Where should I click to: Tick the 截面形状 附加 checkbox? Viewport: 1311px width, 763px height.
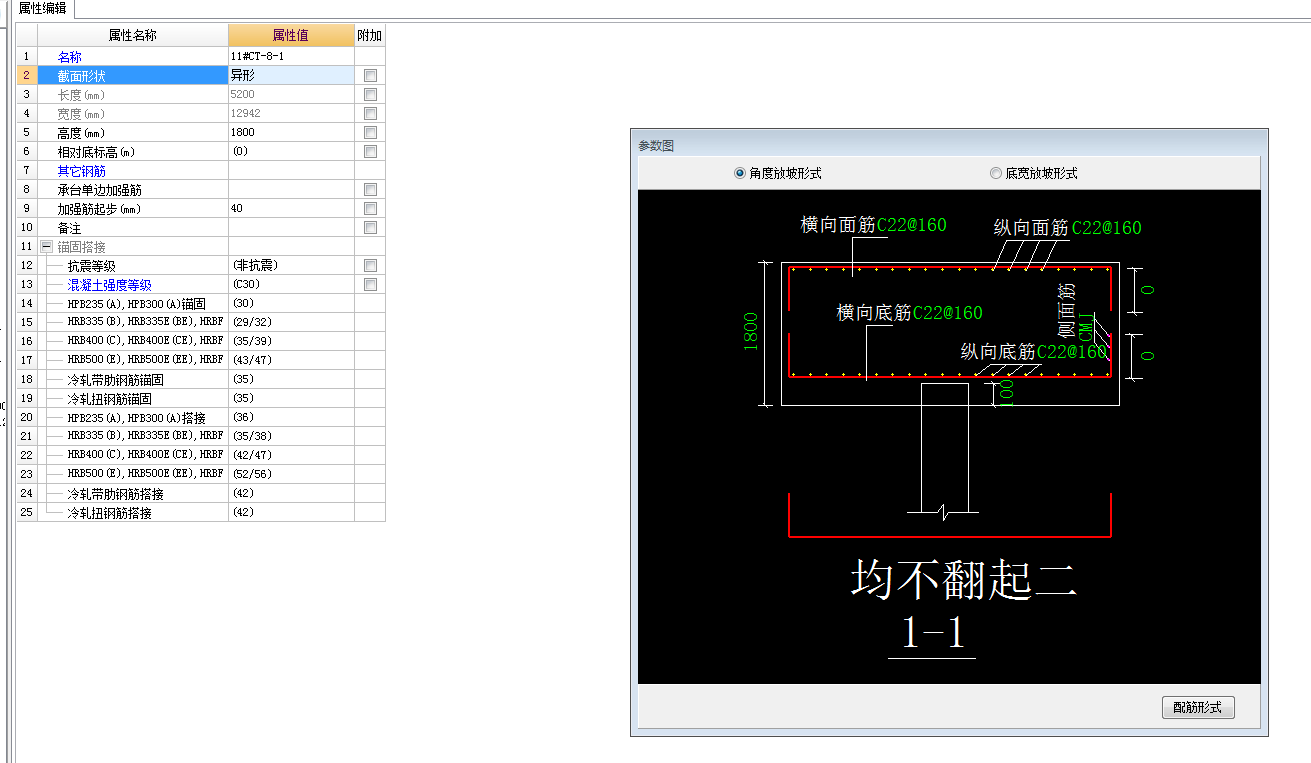(370, 75)
